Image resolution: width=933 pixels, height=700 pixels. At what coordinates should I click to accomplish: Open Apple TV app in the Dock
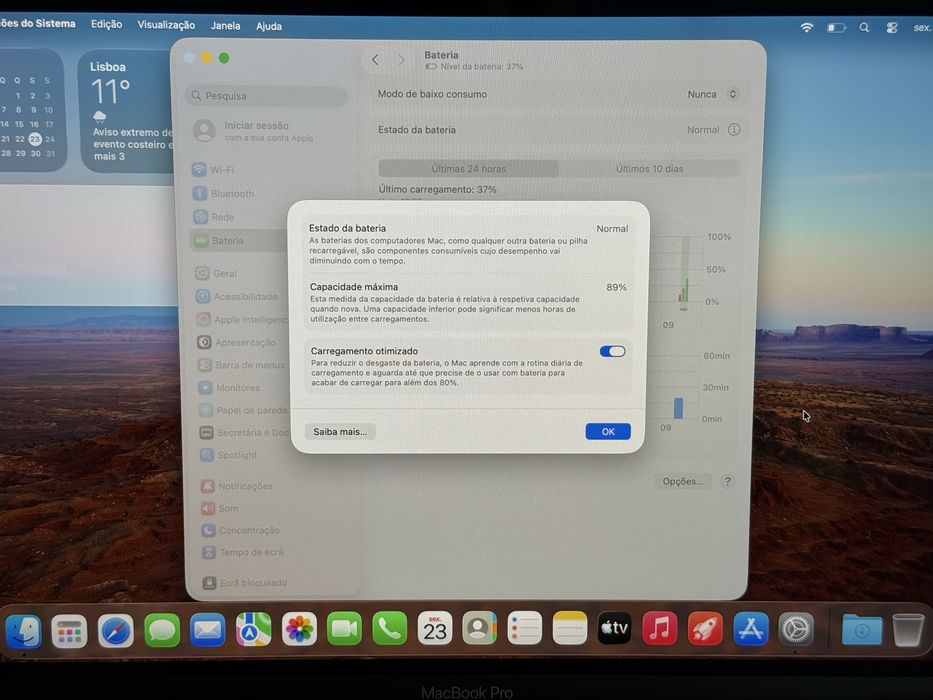point(615,628)
